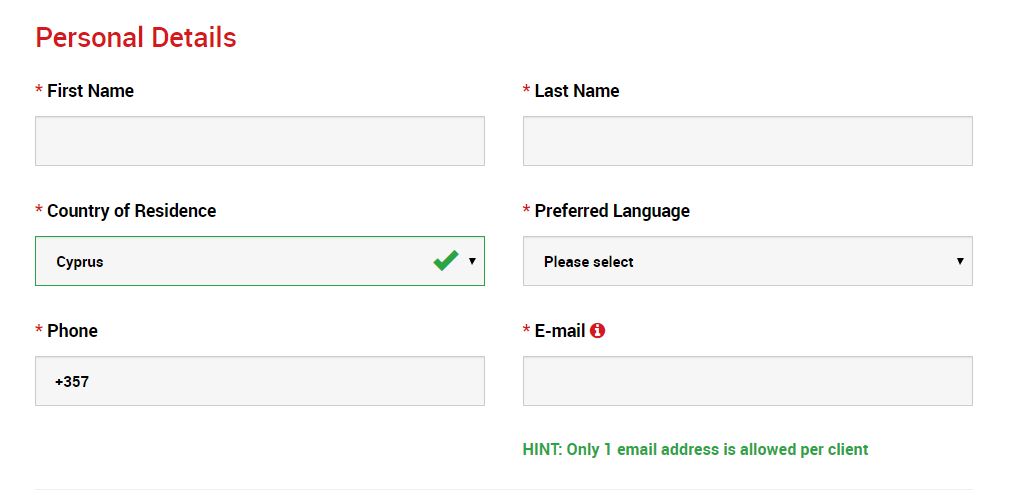Click the red asterisk beside First Name
This screenshot has height=501, width=1022.
39,91
